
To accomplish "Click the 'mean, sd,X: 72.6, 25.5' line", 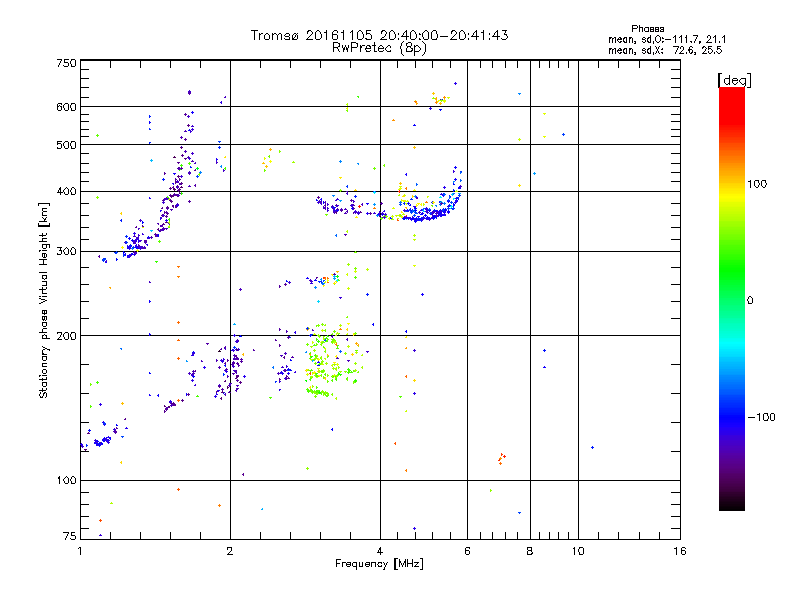I will tap(665, 50).
